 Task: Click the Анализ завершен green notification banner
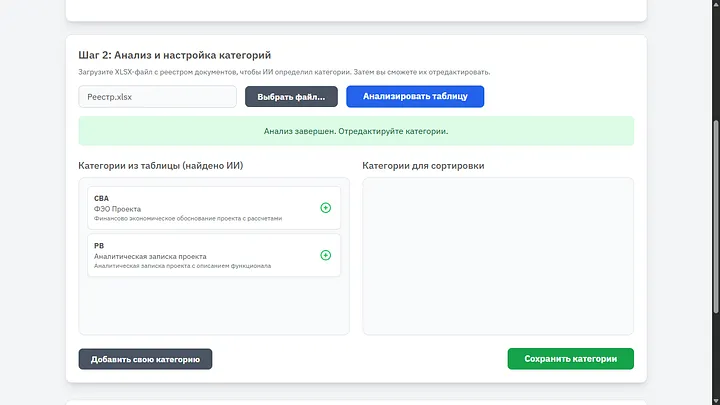(x=356, y=131)
